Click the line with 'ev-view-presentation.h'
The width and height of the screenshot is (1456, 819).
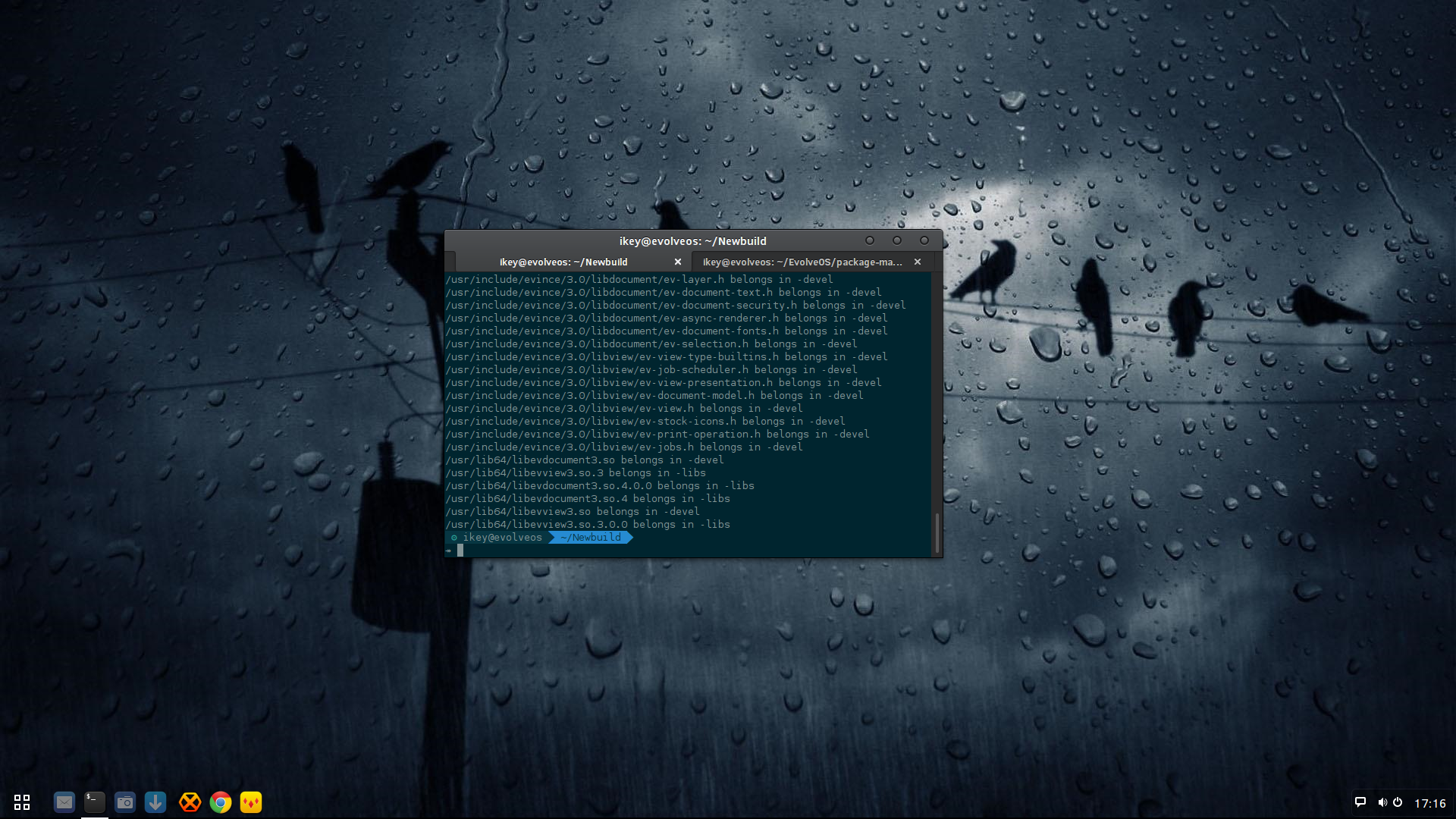pos(664,383)
